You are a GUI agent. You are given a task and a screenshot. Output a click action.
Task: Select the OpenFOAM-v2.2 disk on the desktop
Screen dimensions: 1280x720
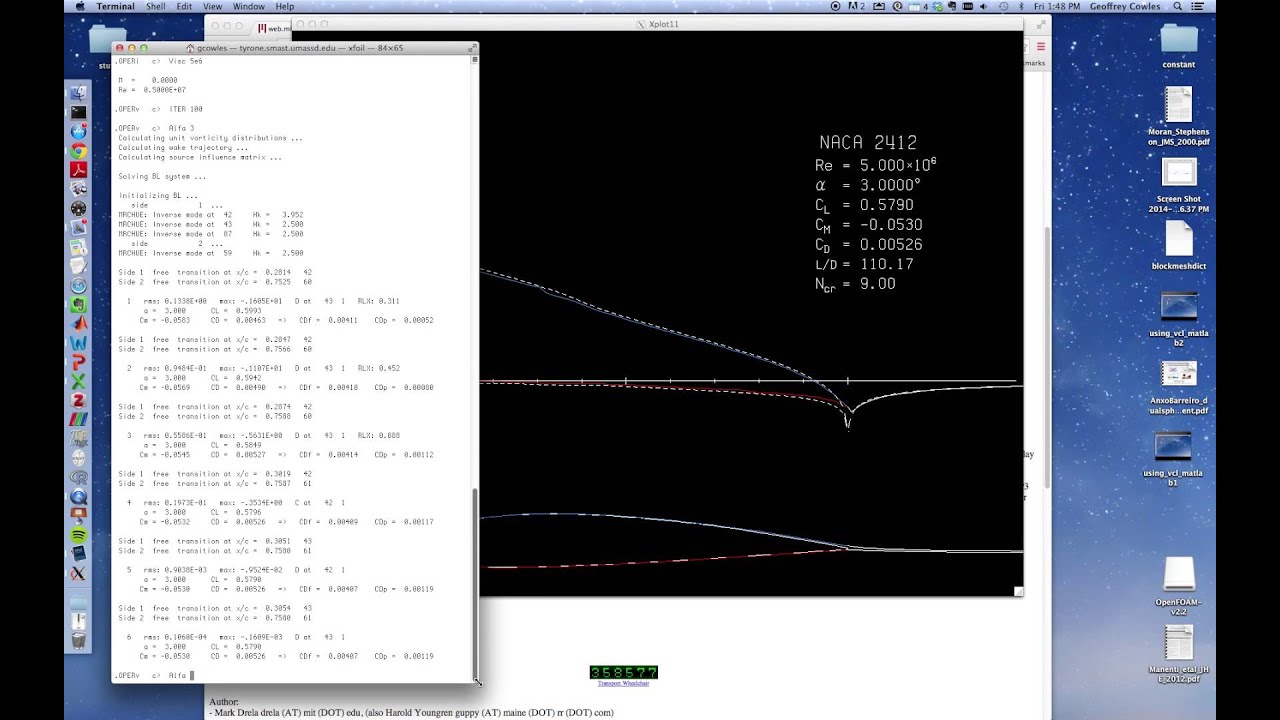1179,586
